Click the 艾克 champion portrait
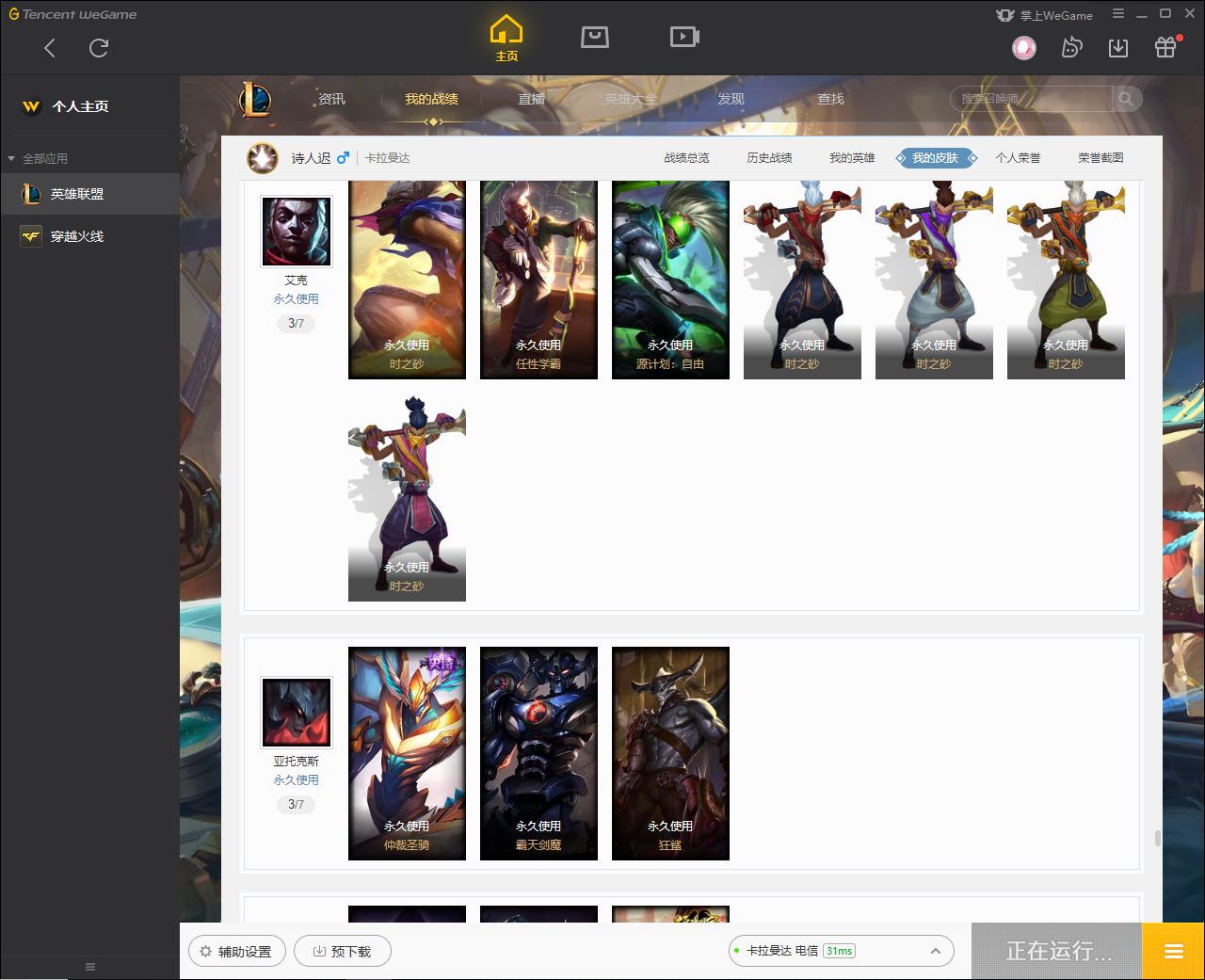 (297, 232)
